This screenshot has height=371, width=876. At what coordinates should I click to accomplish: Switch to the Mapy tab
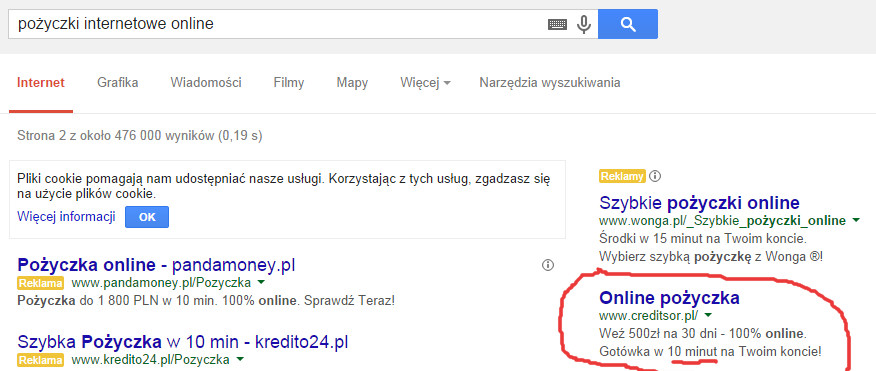(x=352, y=83)
